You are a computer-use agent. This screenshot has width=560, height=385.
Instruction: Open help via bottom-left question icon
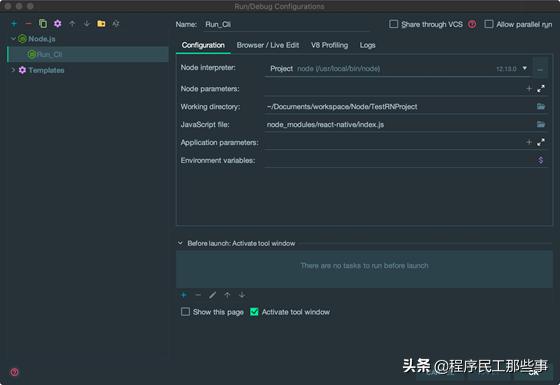tap(14, 372)
